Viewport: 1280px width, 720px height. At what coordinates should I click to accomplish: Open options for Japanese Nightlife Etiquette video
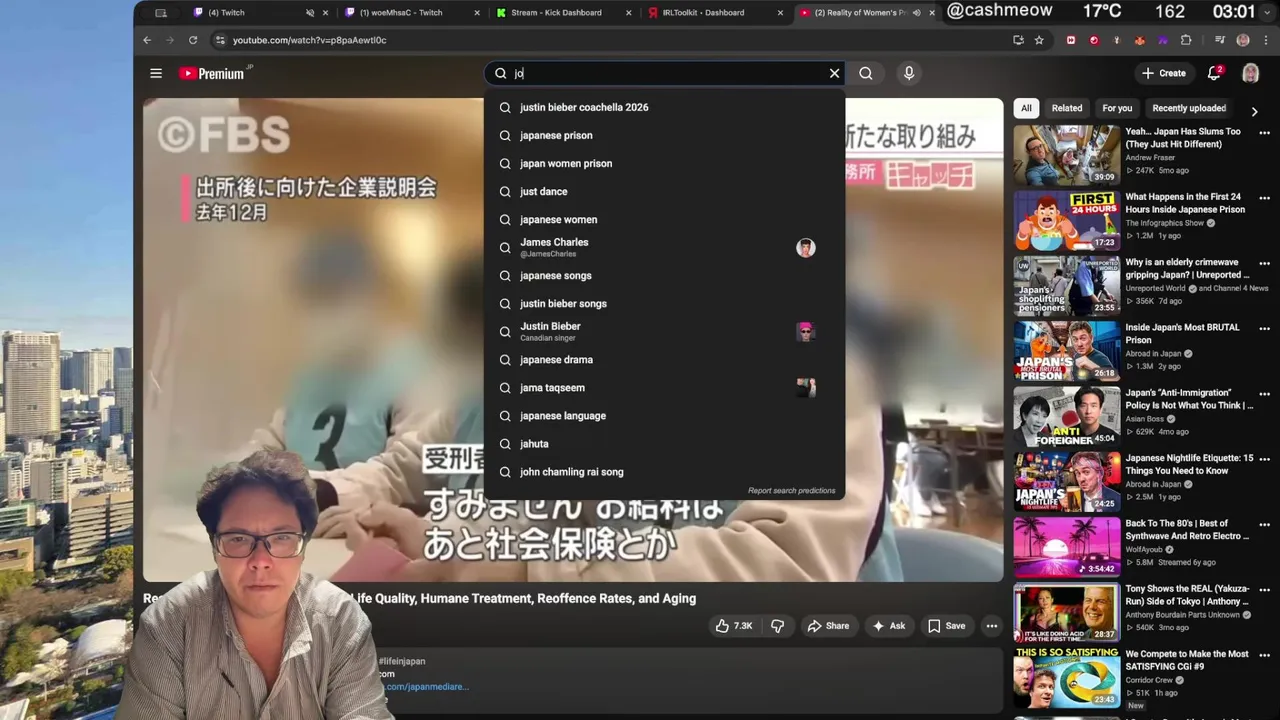(x=1264, y=459)
